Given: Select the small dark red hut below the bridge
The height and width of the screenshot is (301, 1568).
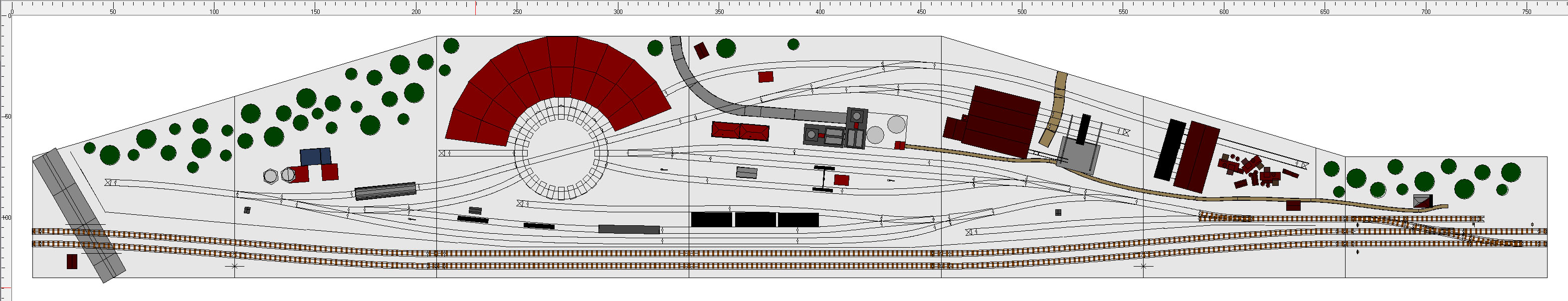Looking at the screenshot, I should pyautogui.click(x=72, y=262).
